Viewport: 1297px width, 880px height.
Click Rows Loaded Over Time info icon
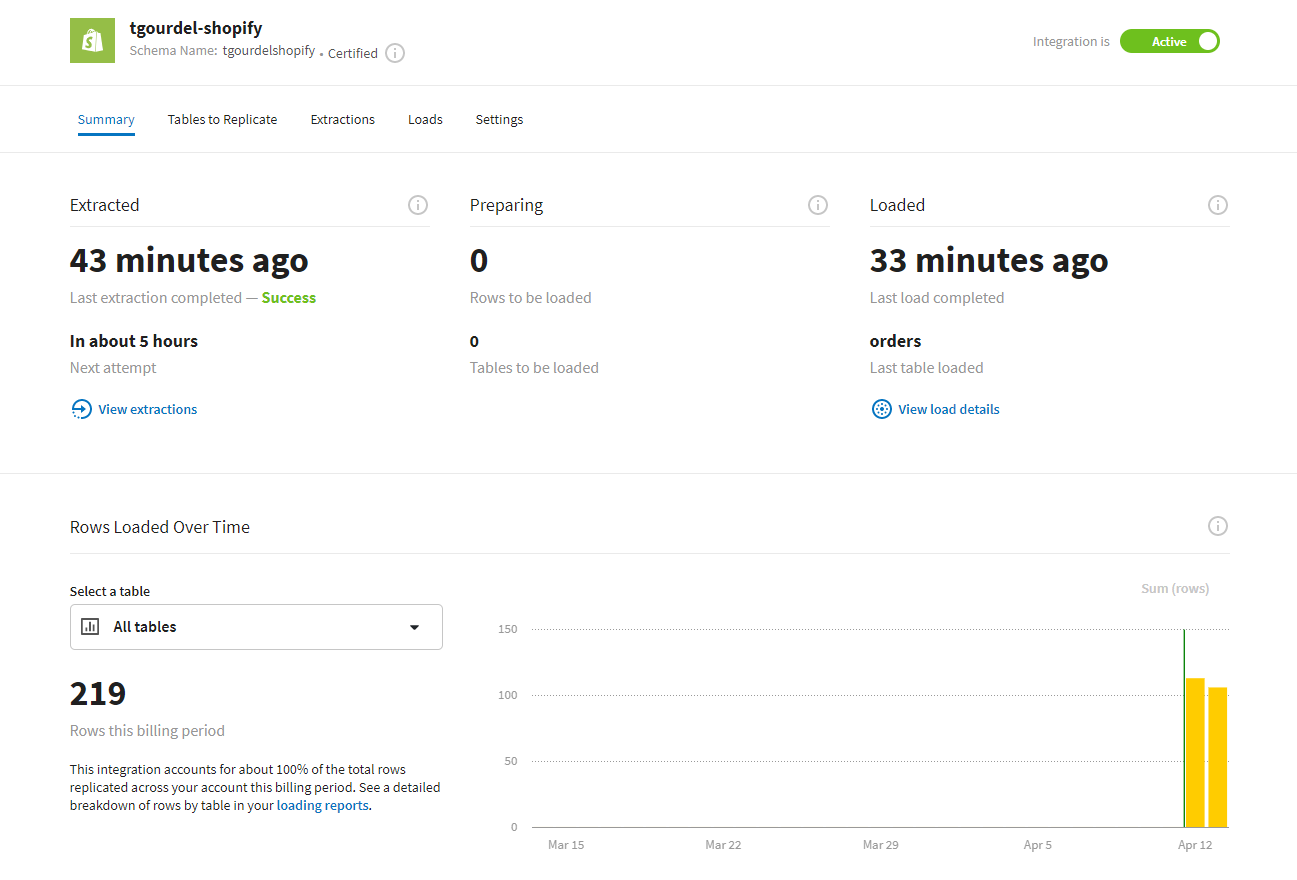1217,526
